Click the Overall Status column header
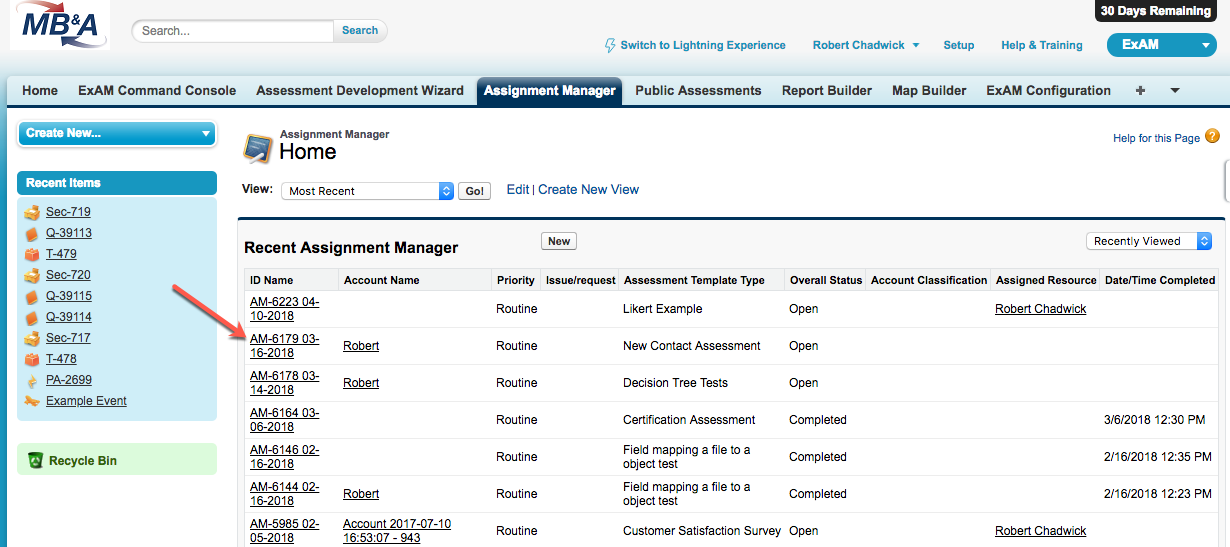Viewport: 1230px width, 547px height. [826, 280]
